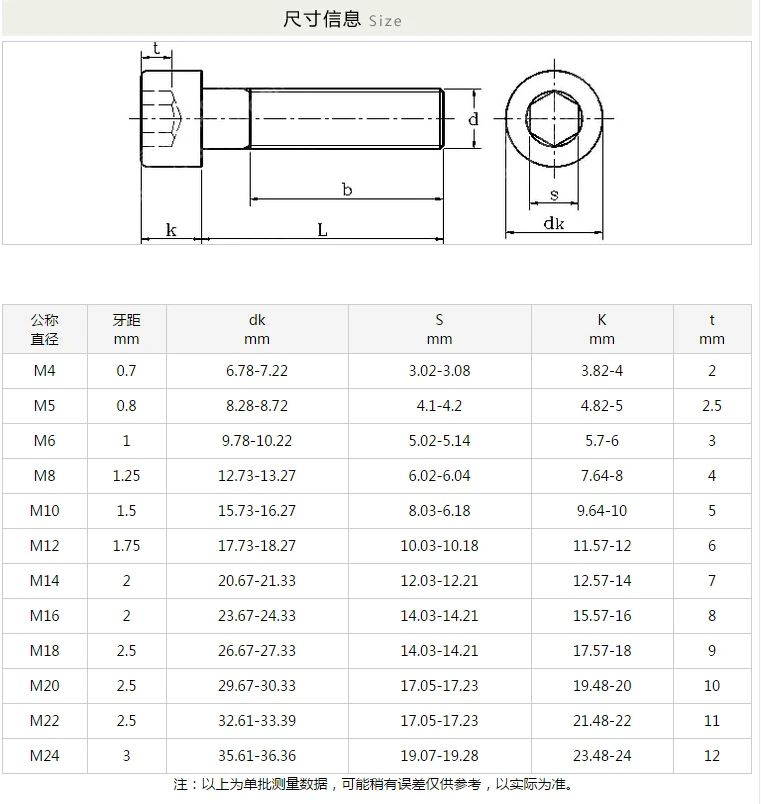Click the M24 t value 12
Screen dimensions: 761x804
point(712,755)
